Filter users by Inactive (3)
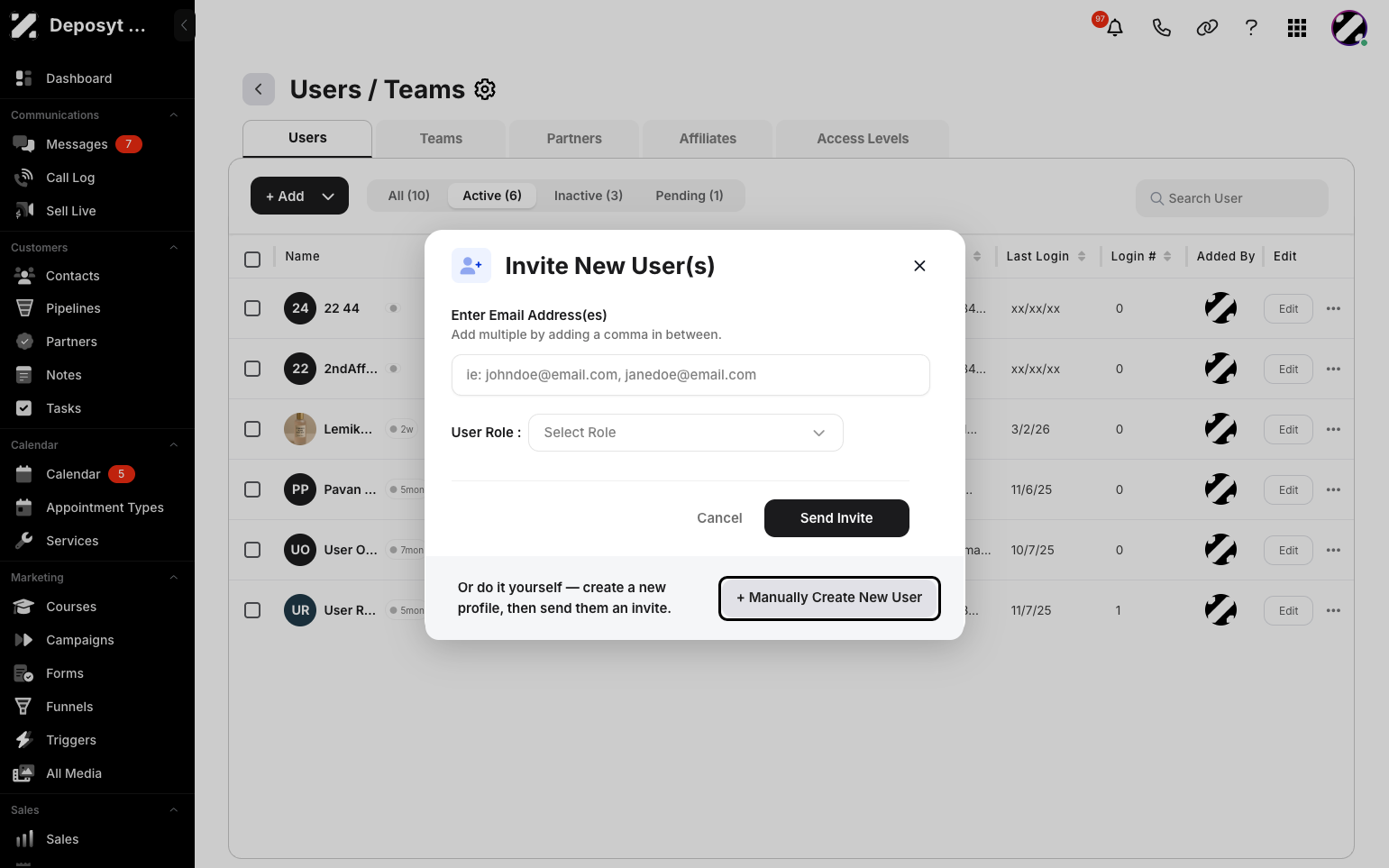The image size is (1389, 868). coord(589,196)
